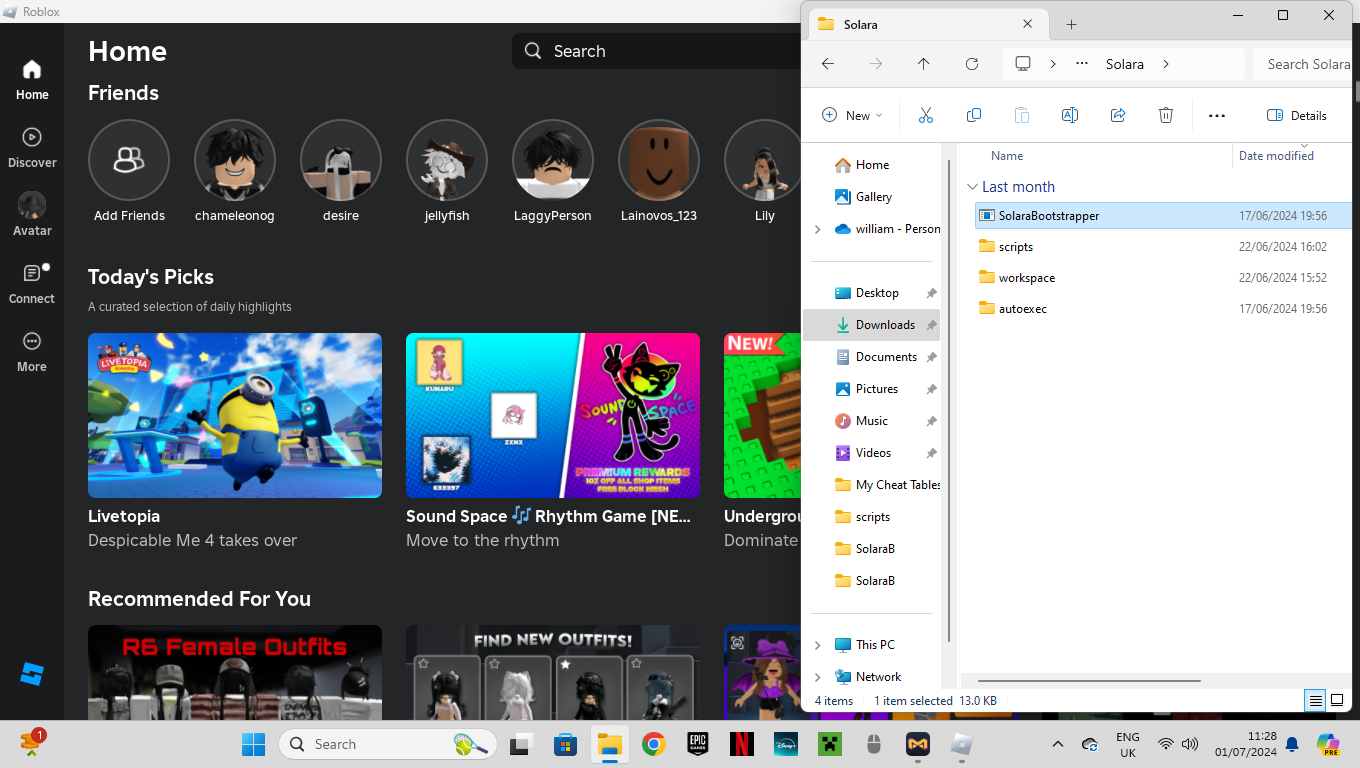
Task: Add a new tab in File Explorer
Action: click(1071, 24)
